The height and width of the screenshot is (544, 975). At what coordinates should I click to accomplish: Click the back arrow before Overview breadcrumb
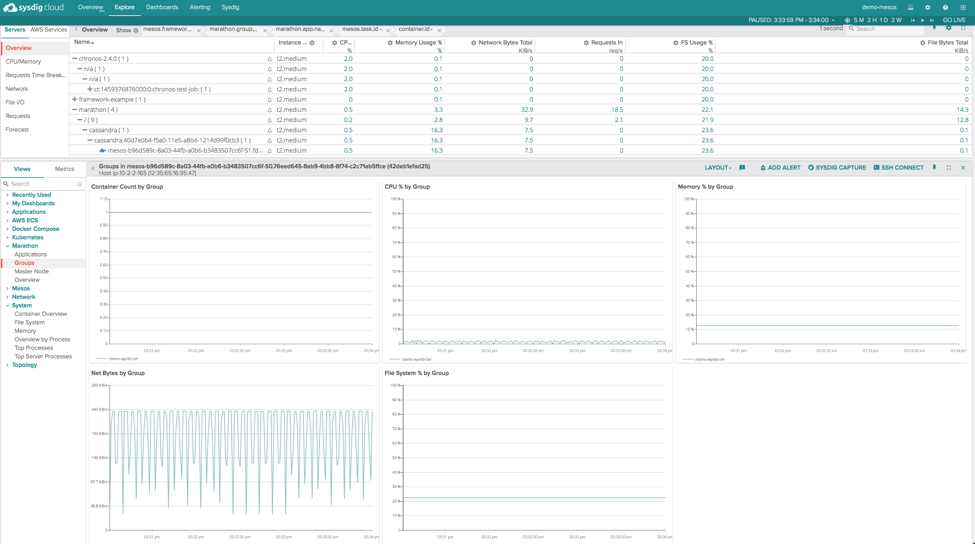pos(76,29)
